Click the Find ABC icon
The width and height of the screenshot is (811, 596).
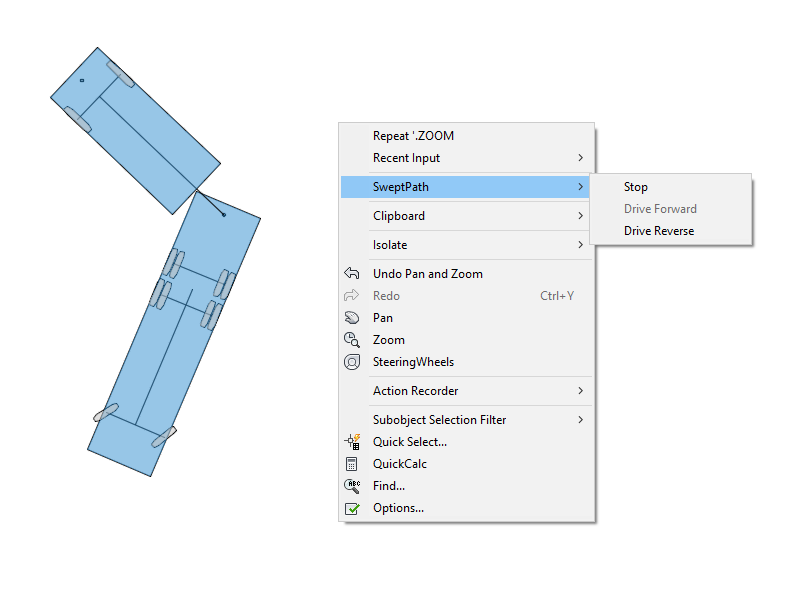352,485
